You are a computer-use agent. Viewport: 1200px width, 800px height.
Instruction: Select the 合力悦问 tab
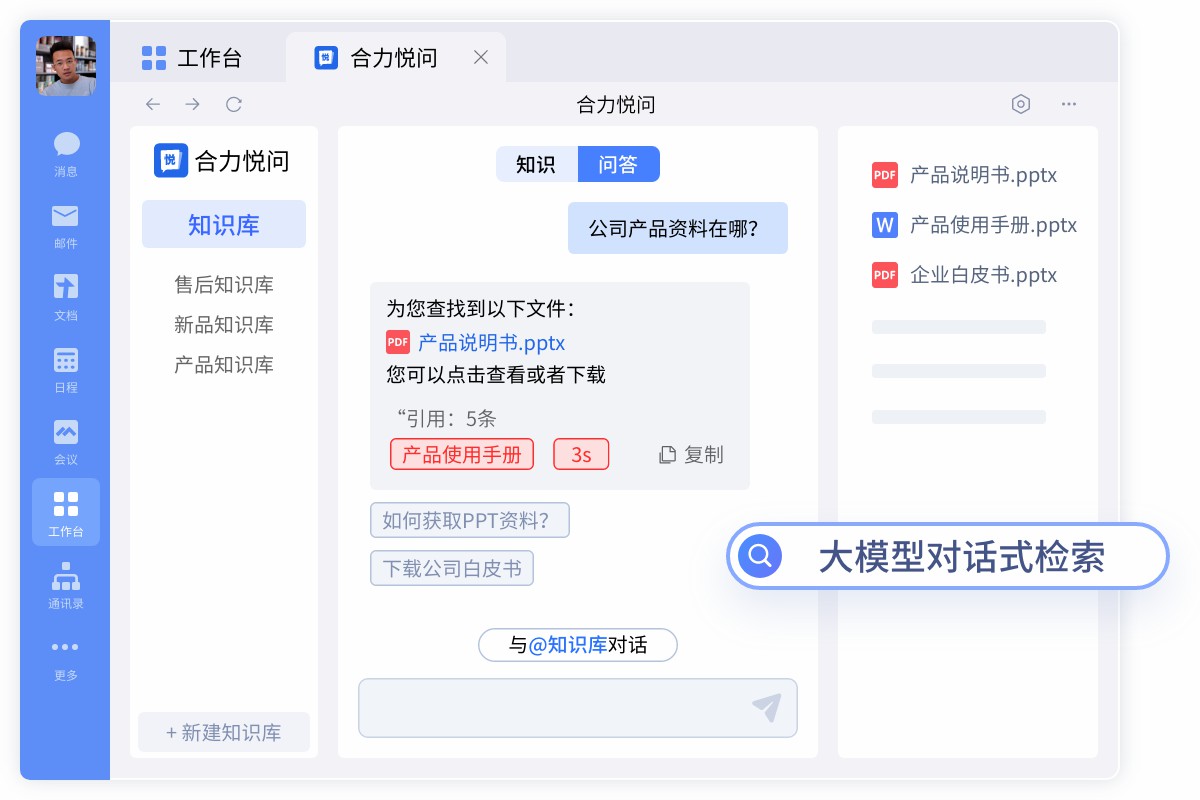390,57
